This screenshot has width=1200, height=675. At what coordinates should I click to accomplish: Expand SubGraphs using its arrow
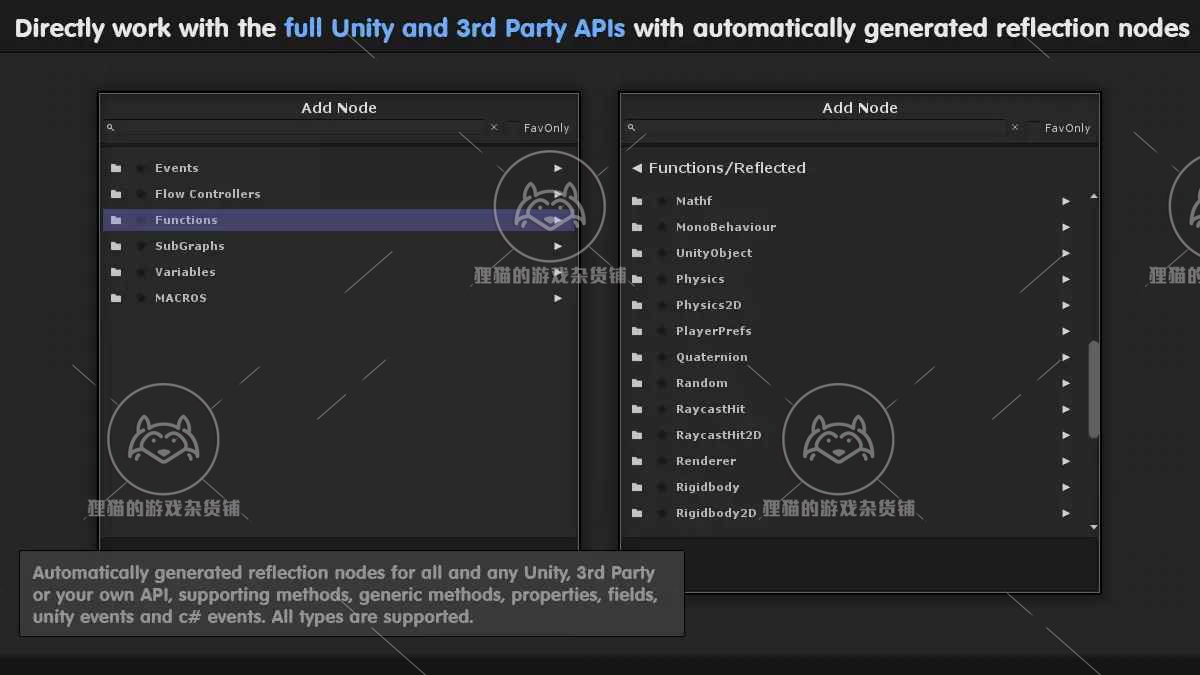click(x=558, y=246)
